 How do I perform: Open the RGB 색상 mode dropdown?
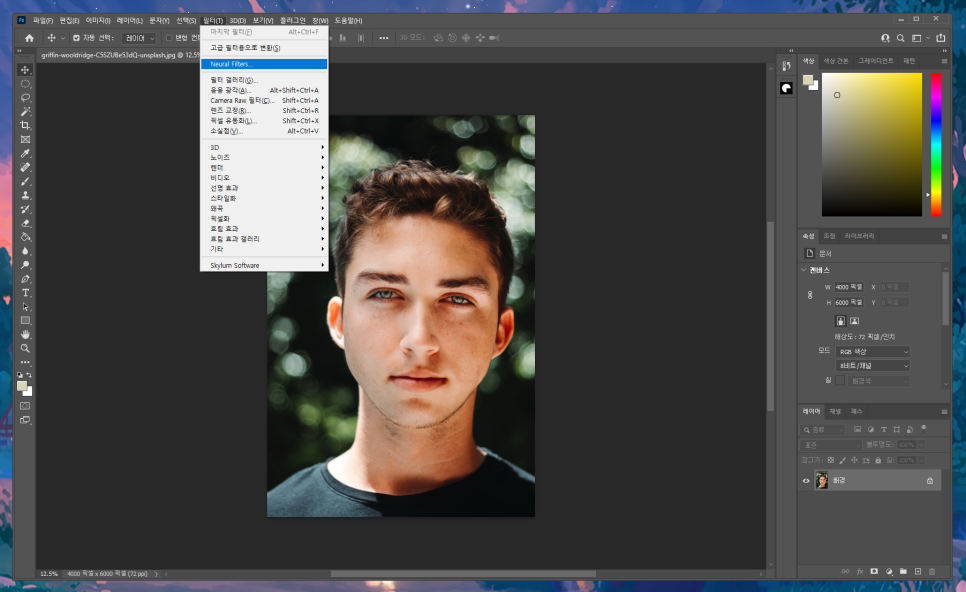click(x=872, y=352)
